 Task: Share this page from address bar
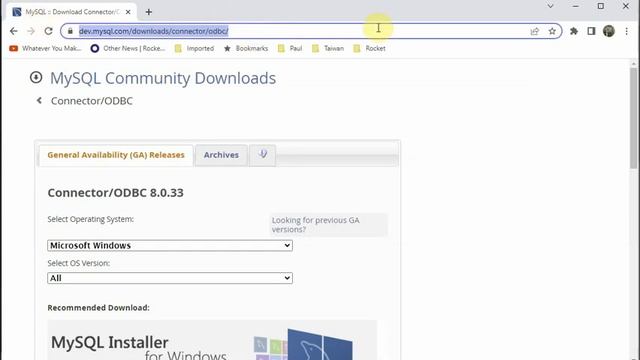click(x=535, y=31)
